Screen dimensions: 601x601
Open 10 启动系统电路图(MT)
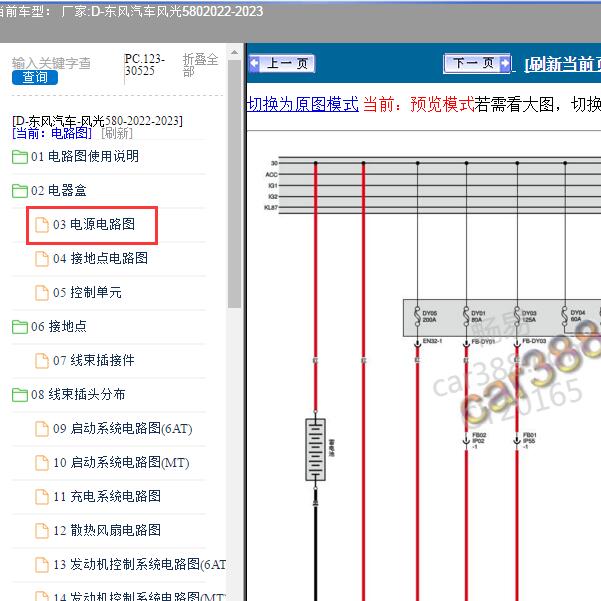(121, 463)
